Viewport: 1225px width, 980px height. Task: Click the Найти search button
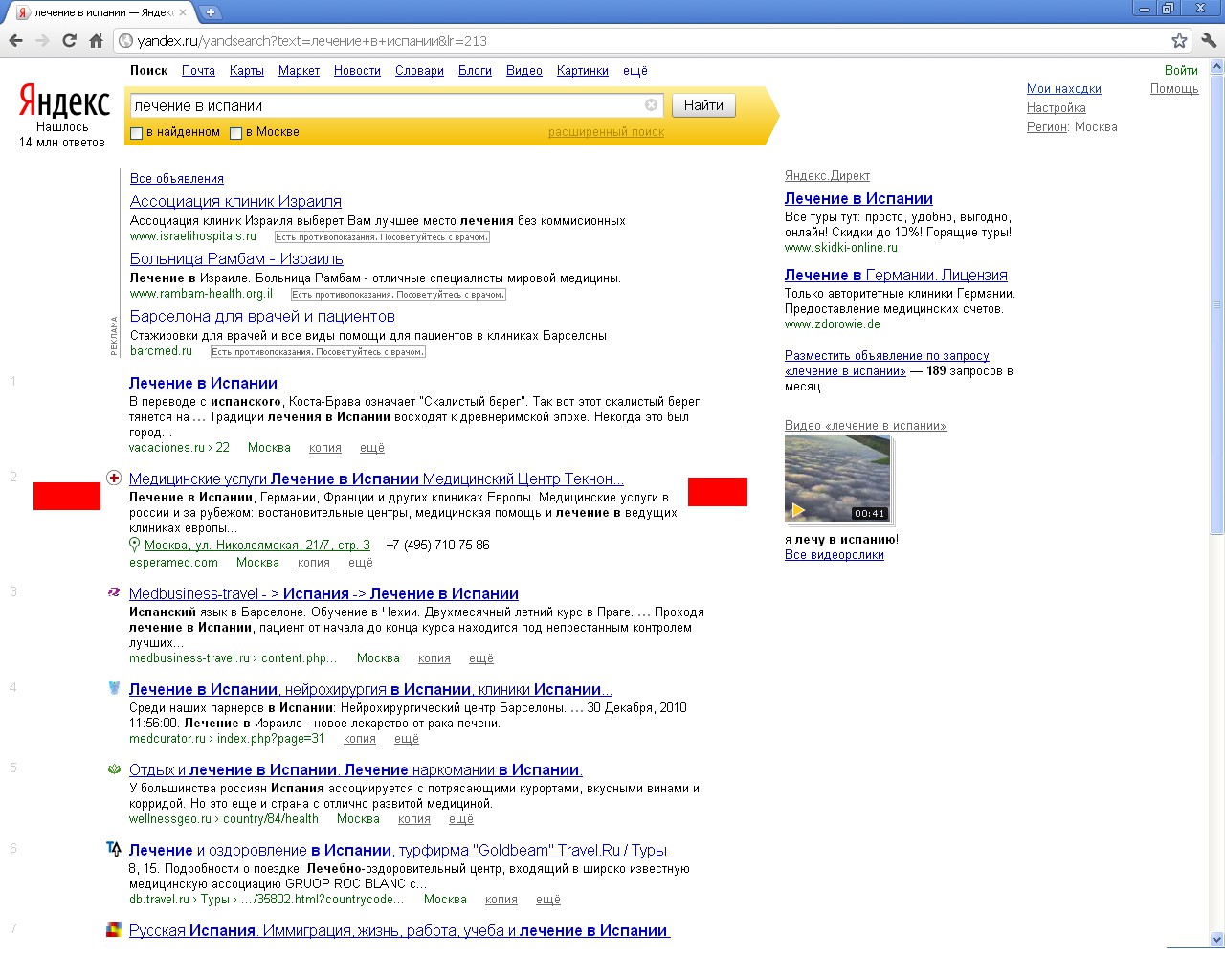703,105
